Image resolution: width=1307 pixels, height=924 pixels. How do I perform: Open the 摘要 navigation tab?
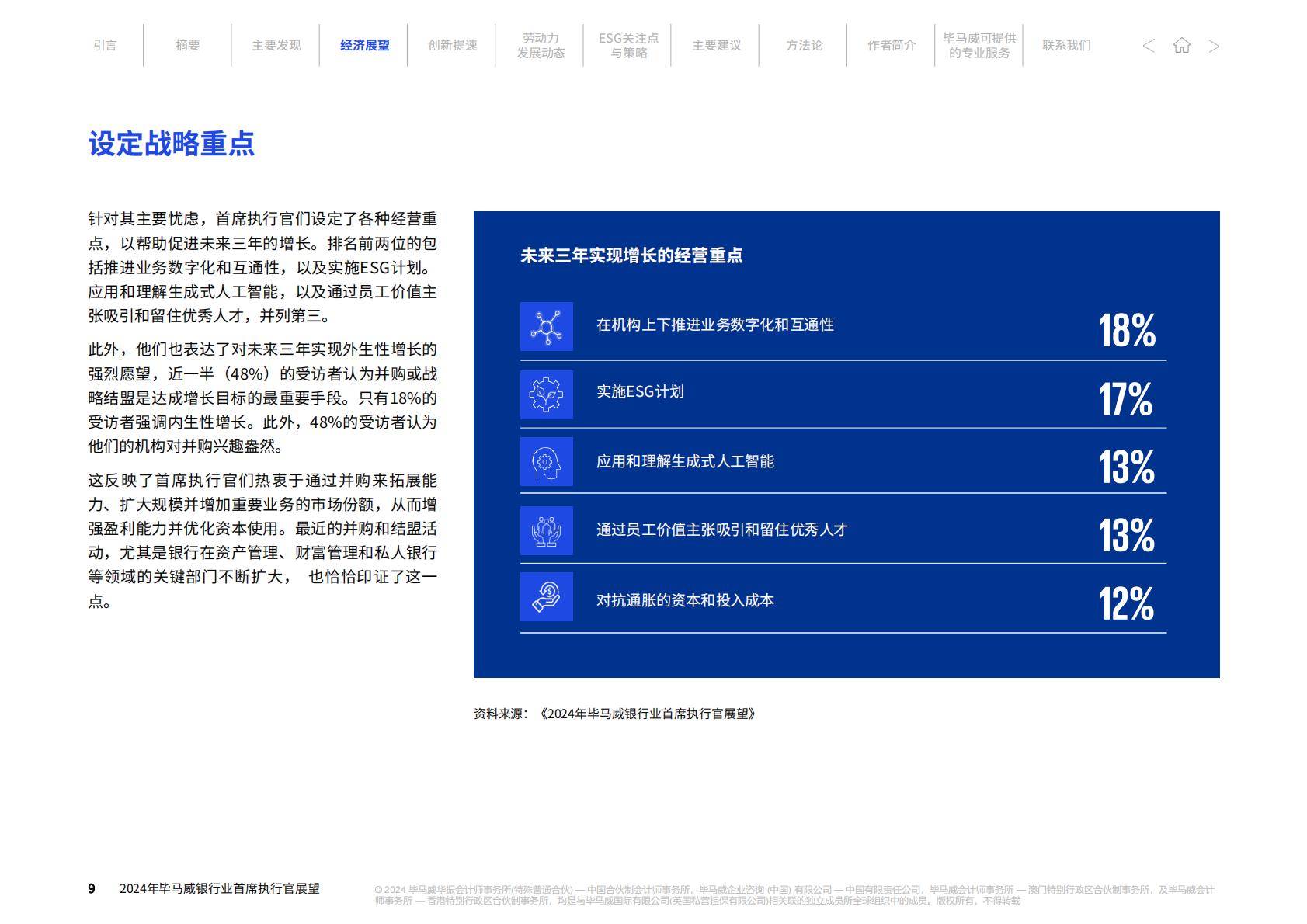[188, 45]
